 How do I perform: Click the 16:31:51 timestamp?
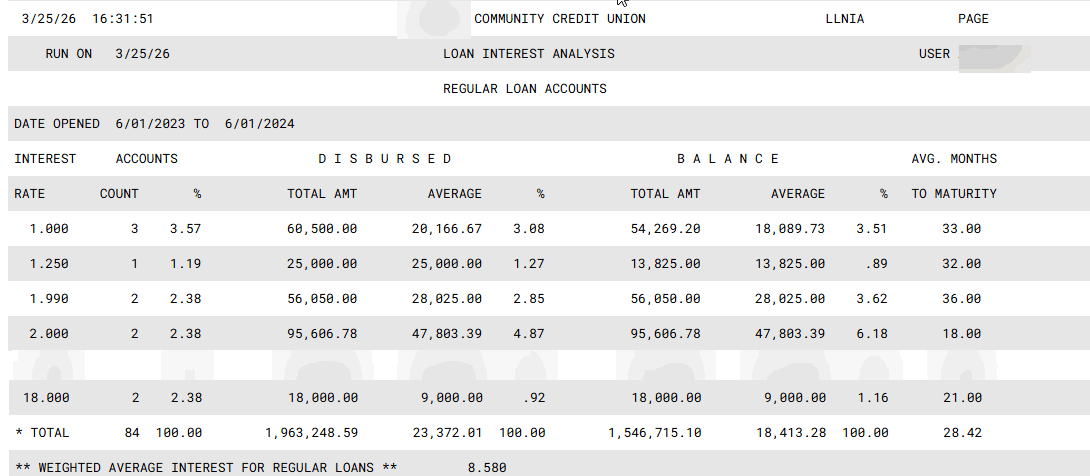click(x=123, y=19)
